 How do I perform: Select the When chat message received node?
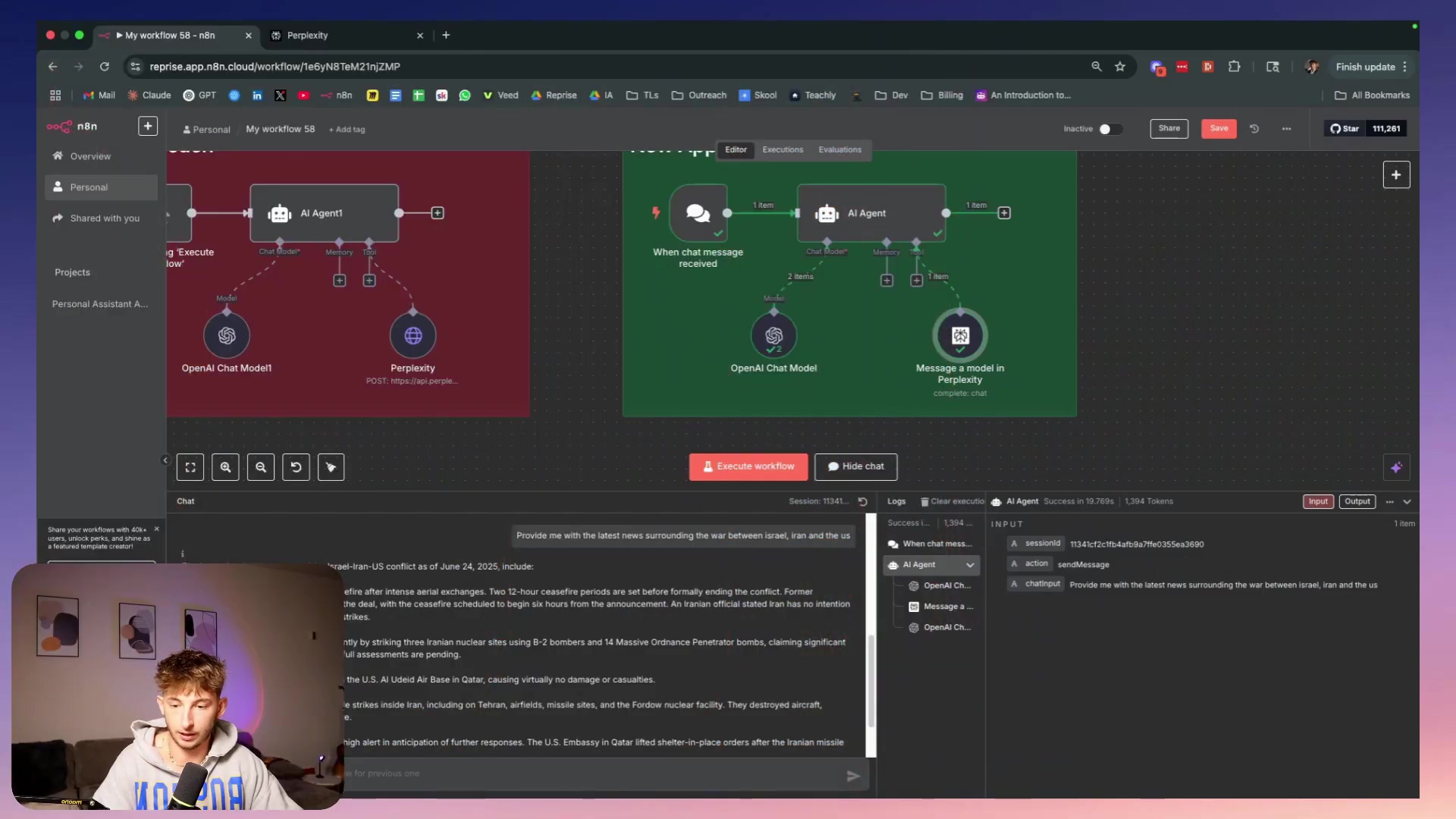coord(698,213)
